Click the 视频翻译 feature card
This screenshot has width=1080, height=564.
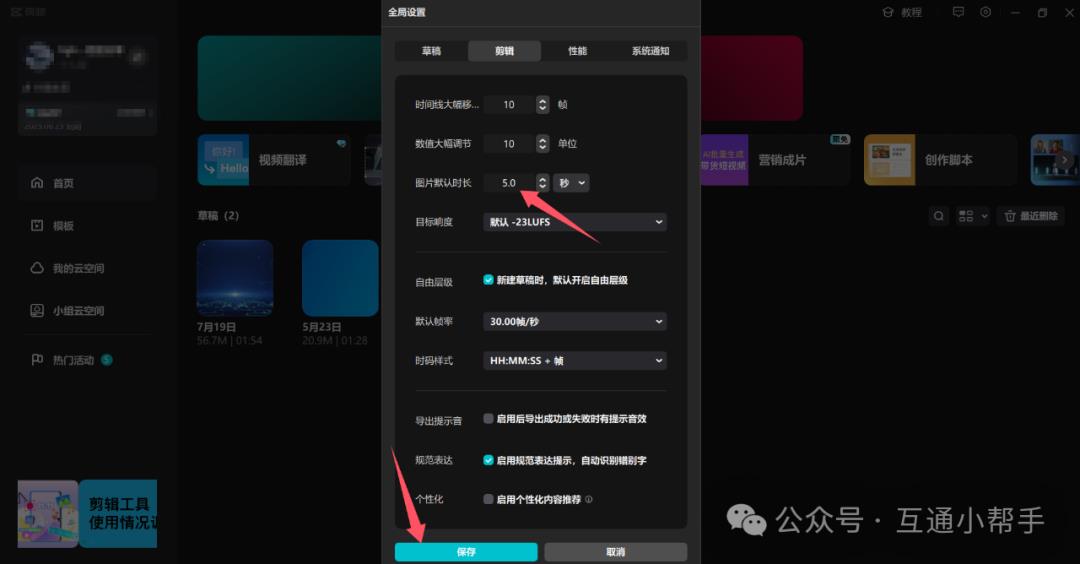coord(274,160)
